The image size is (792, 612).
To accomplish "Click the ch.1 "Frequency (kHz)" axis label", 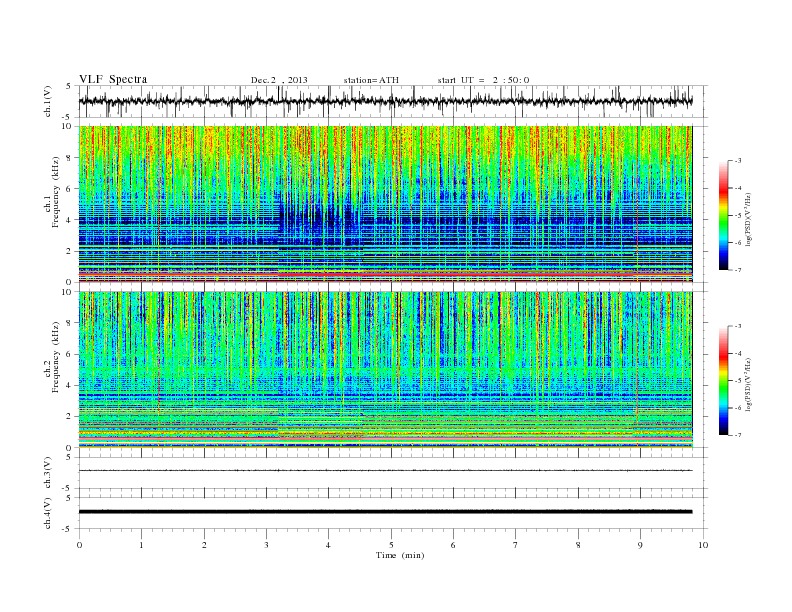I will pyautogui.click(x=56, y=192).
